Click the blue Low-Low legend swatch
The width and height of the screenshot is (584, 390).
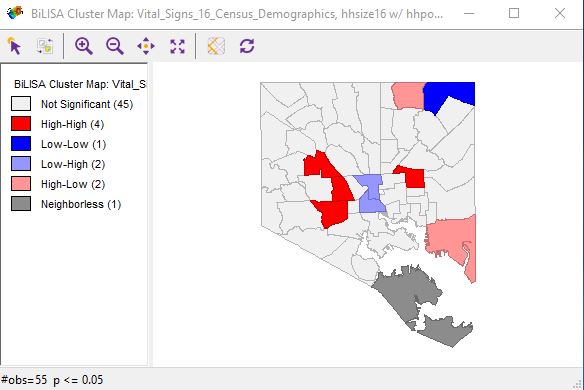point(21,144)
